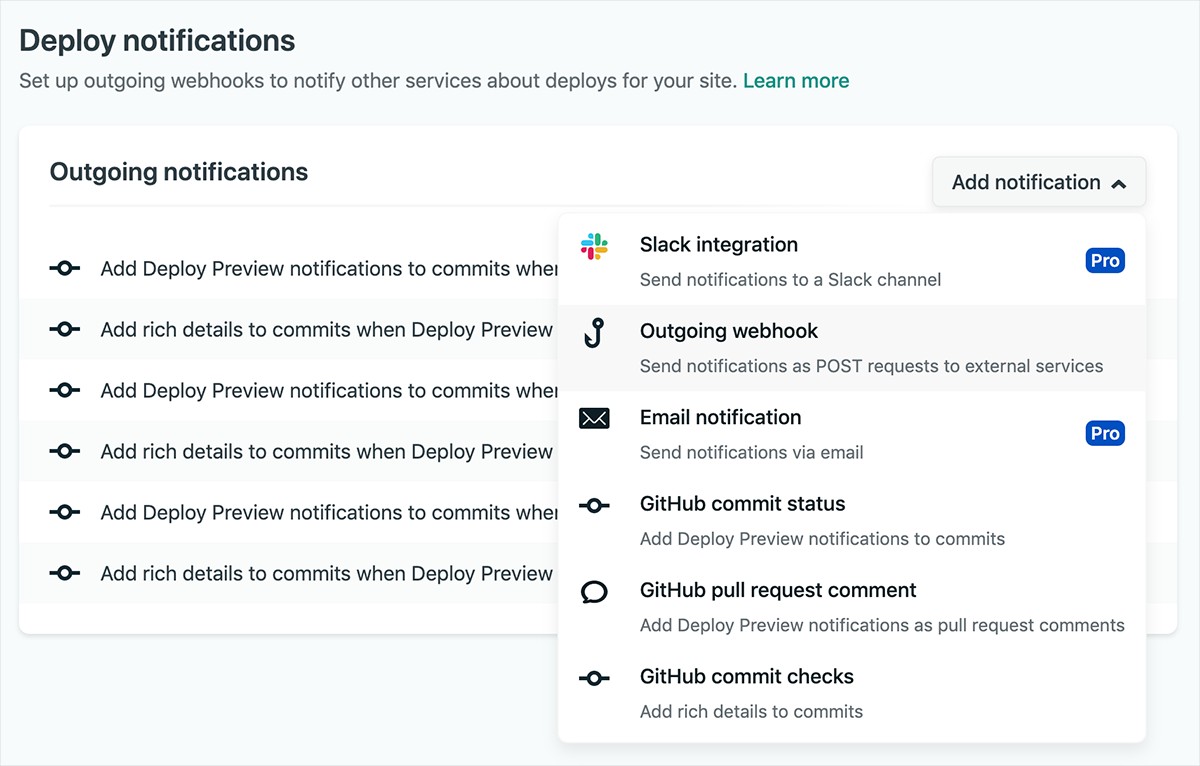The height and width of the screenshot is (766, 1200).
Task: Click the first Deploy Preview notification row
Action: click(300, 268)
